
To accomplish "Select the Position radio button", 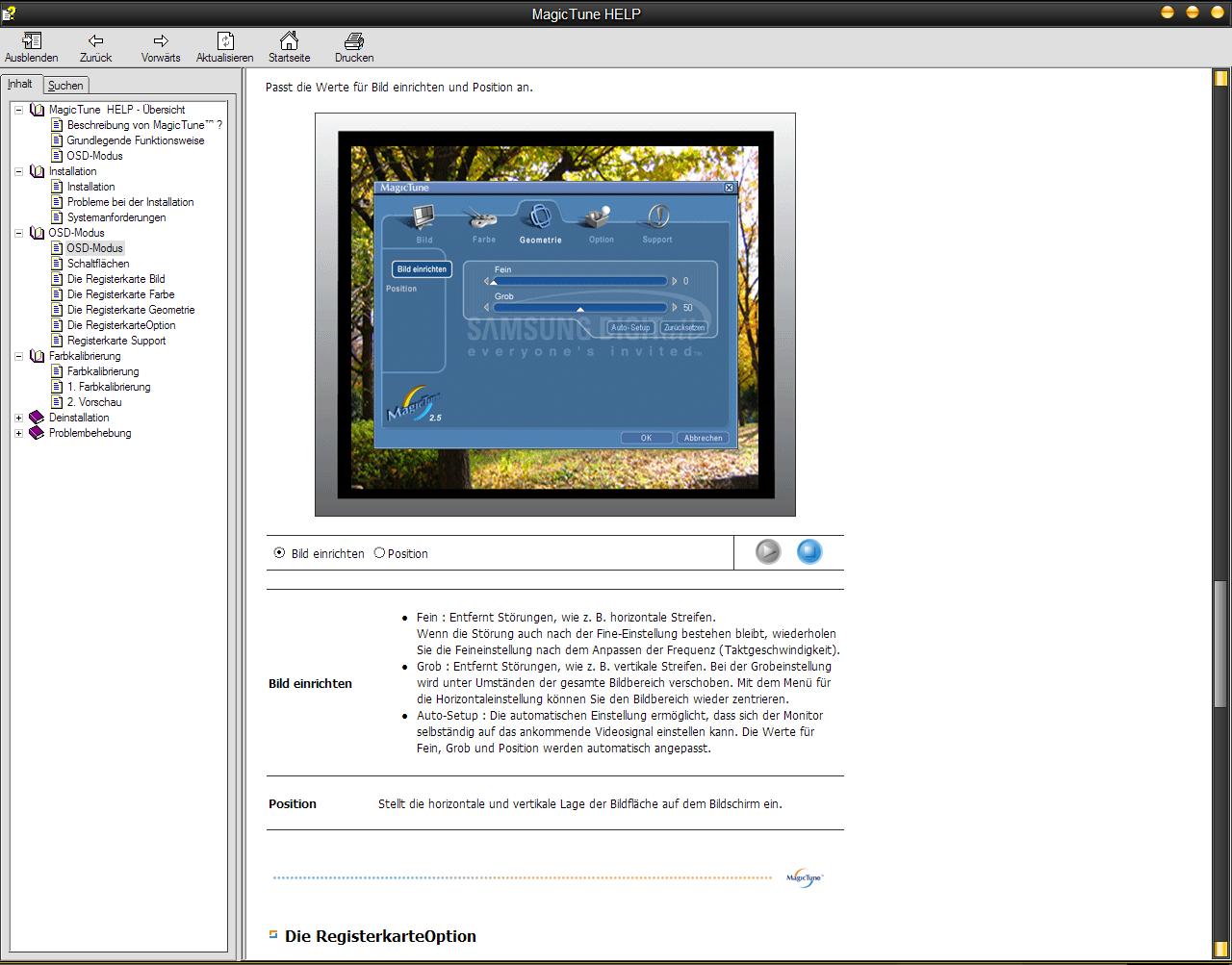I will coord(379,553).
